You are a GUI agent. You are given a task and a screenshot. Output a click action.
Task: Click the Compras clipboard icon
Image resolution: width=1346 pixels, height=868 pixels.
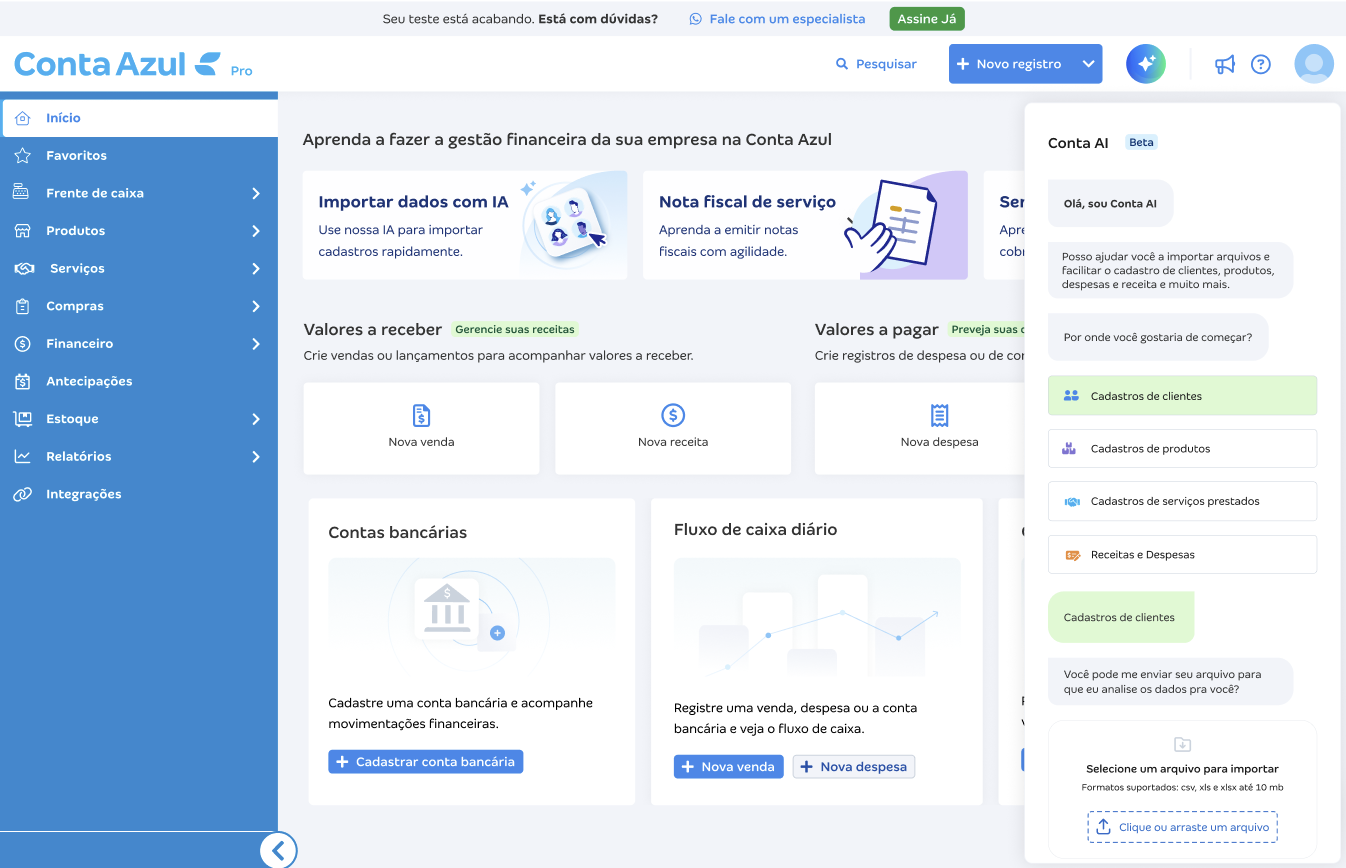23,306
